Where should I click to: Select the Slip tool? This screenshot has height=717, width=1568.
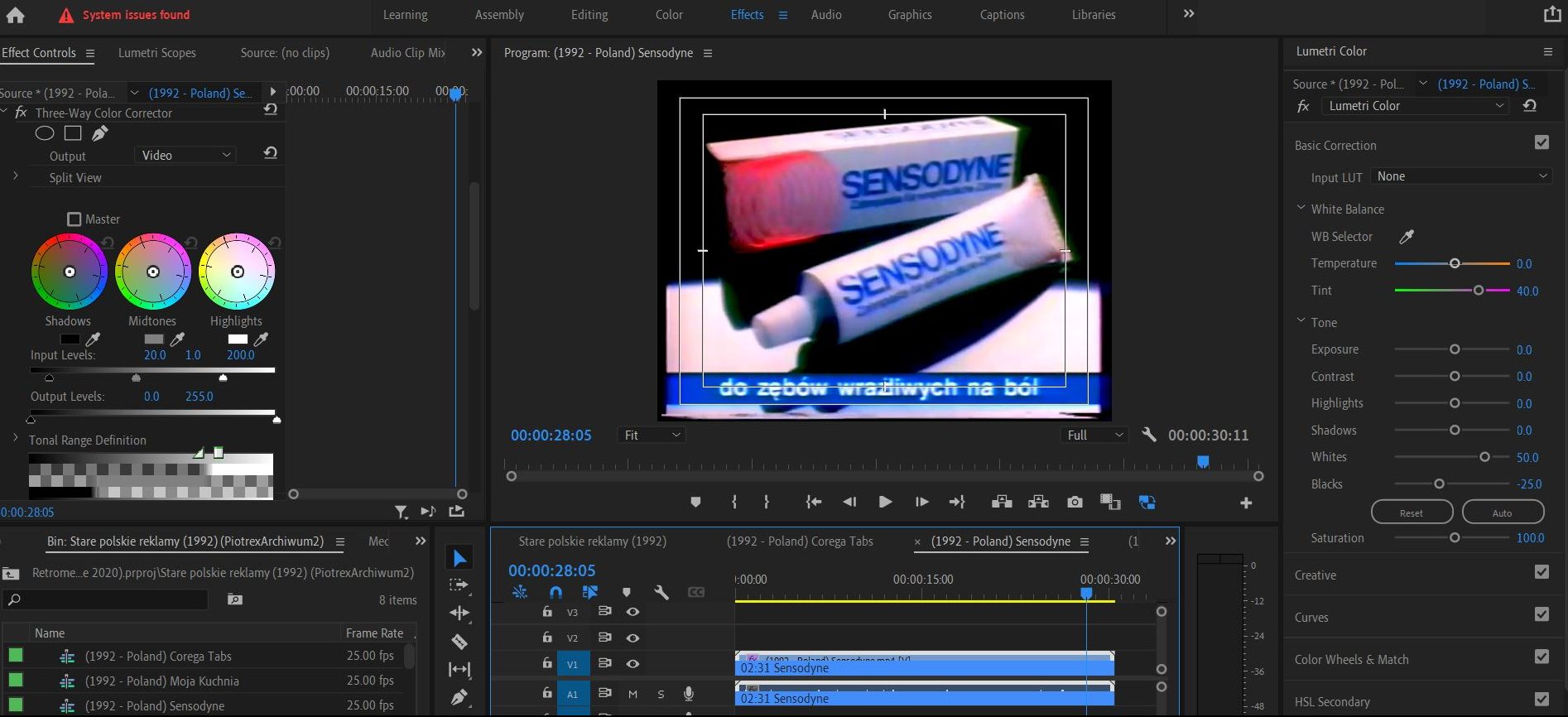click(x=459, y=669)
